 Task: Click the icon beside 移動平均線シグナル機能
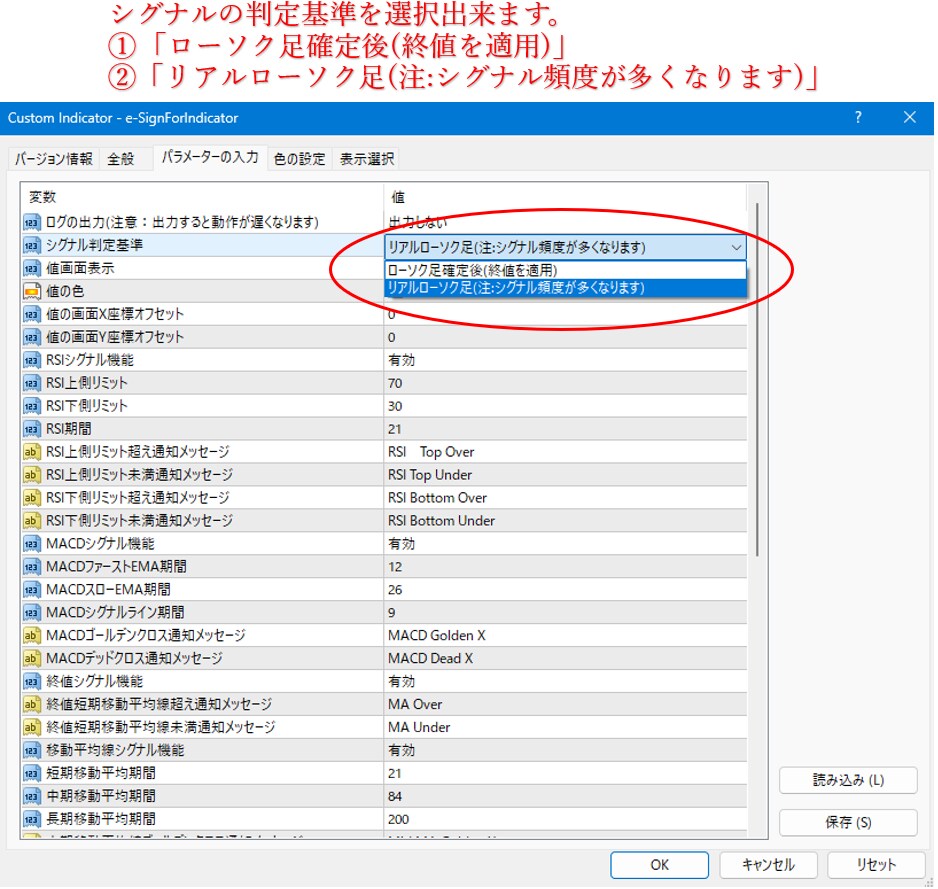click(31, 750)
